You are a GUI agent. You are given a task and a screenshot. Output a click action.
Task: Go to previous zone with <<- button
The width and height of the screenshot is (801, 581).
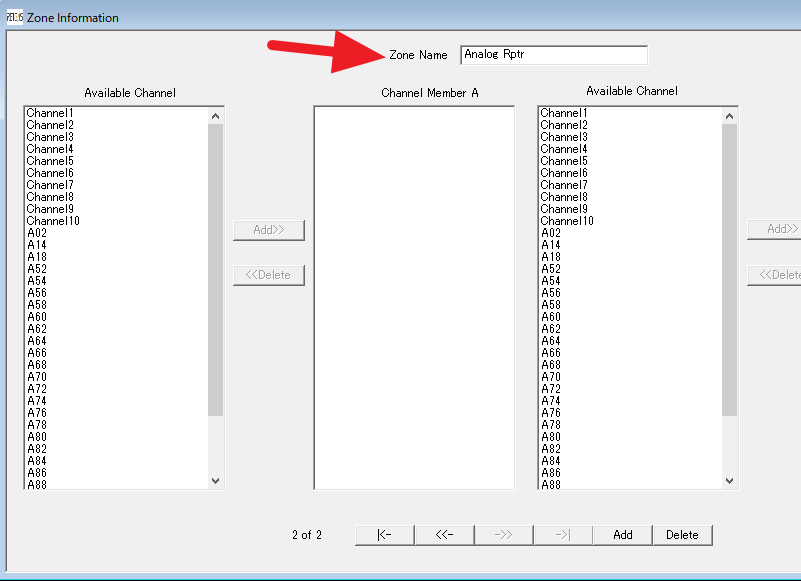[x=444, y=535]
